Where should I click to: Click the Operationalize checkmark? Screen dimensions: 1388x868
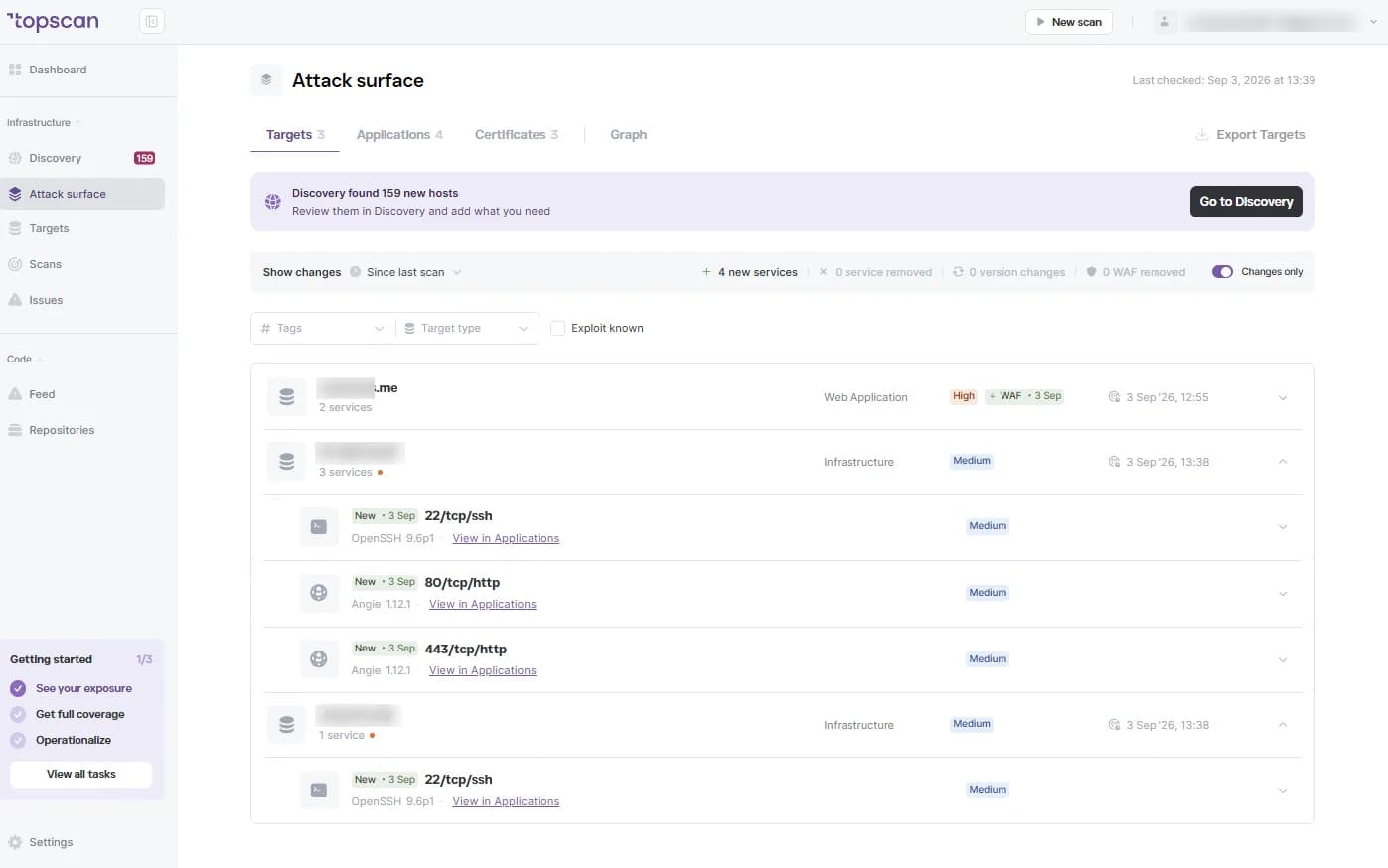pos(18,740)
